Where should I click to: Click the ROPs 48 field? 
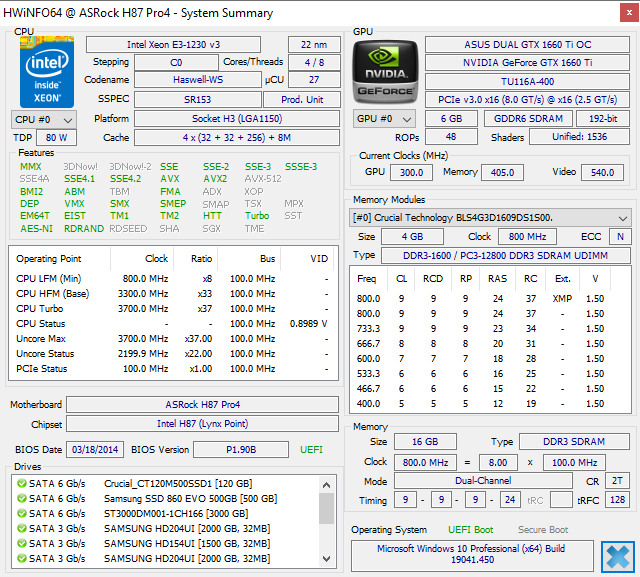point(451,137)
